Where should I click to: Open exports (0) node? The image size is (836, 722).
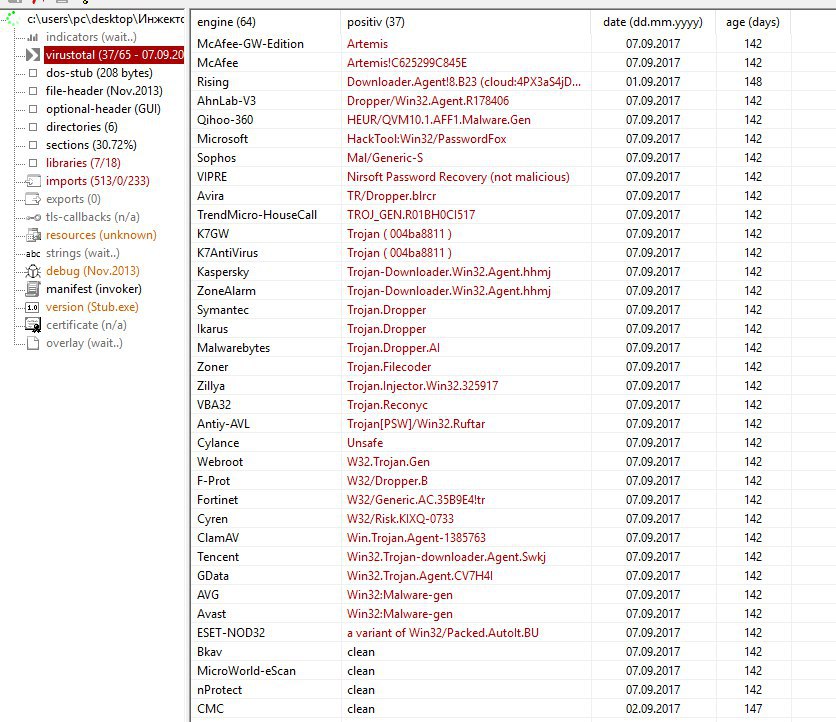click(x=73, y=199)
